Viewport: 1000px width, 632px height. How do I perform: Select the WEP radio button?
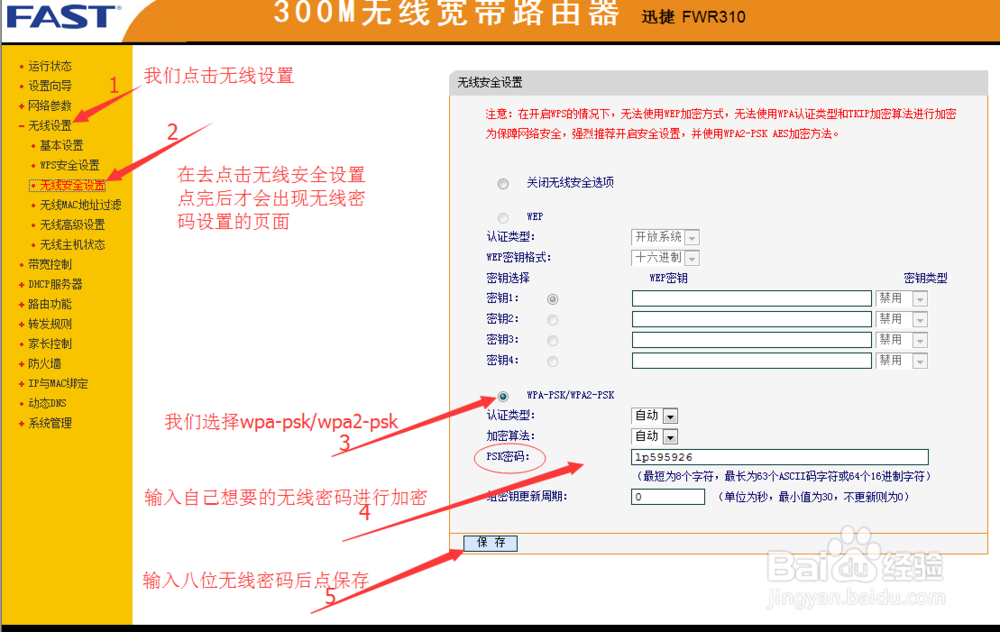(x=503, y=217)
